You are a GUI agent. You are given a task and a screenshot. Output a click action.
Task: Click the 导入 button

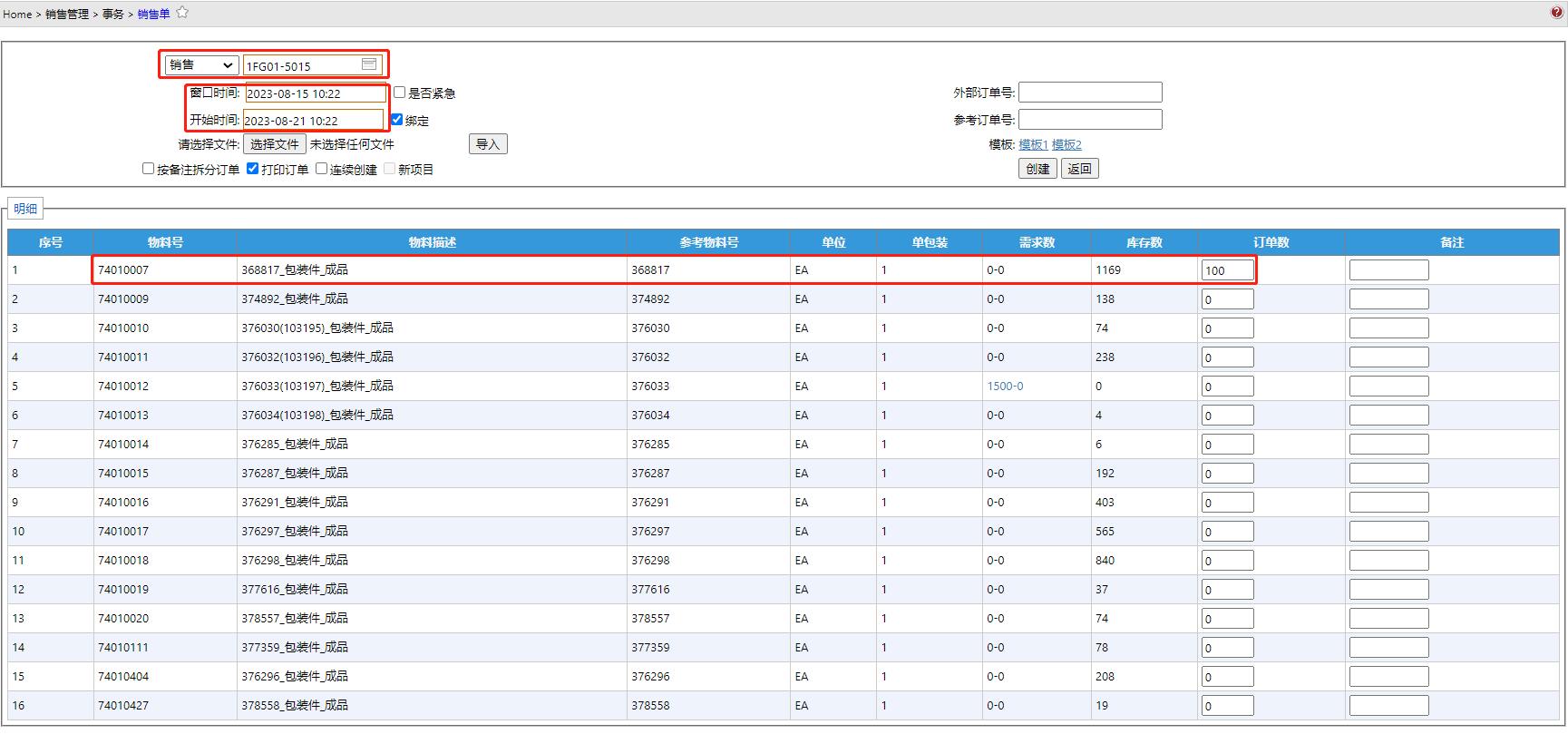point(488,144)
